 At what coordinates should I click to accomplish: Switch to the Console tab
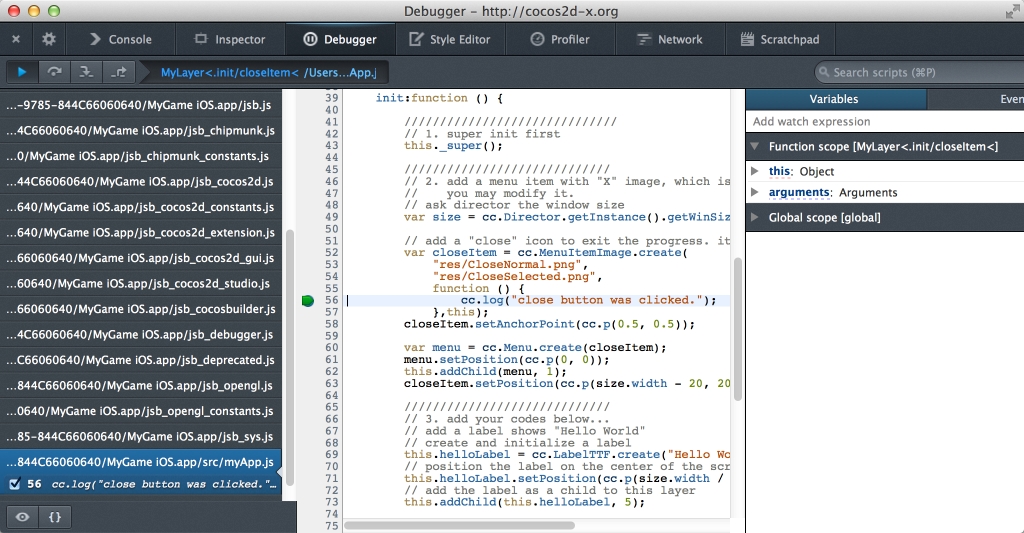pos(120,39)
